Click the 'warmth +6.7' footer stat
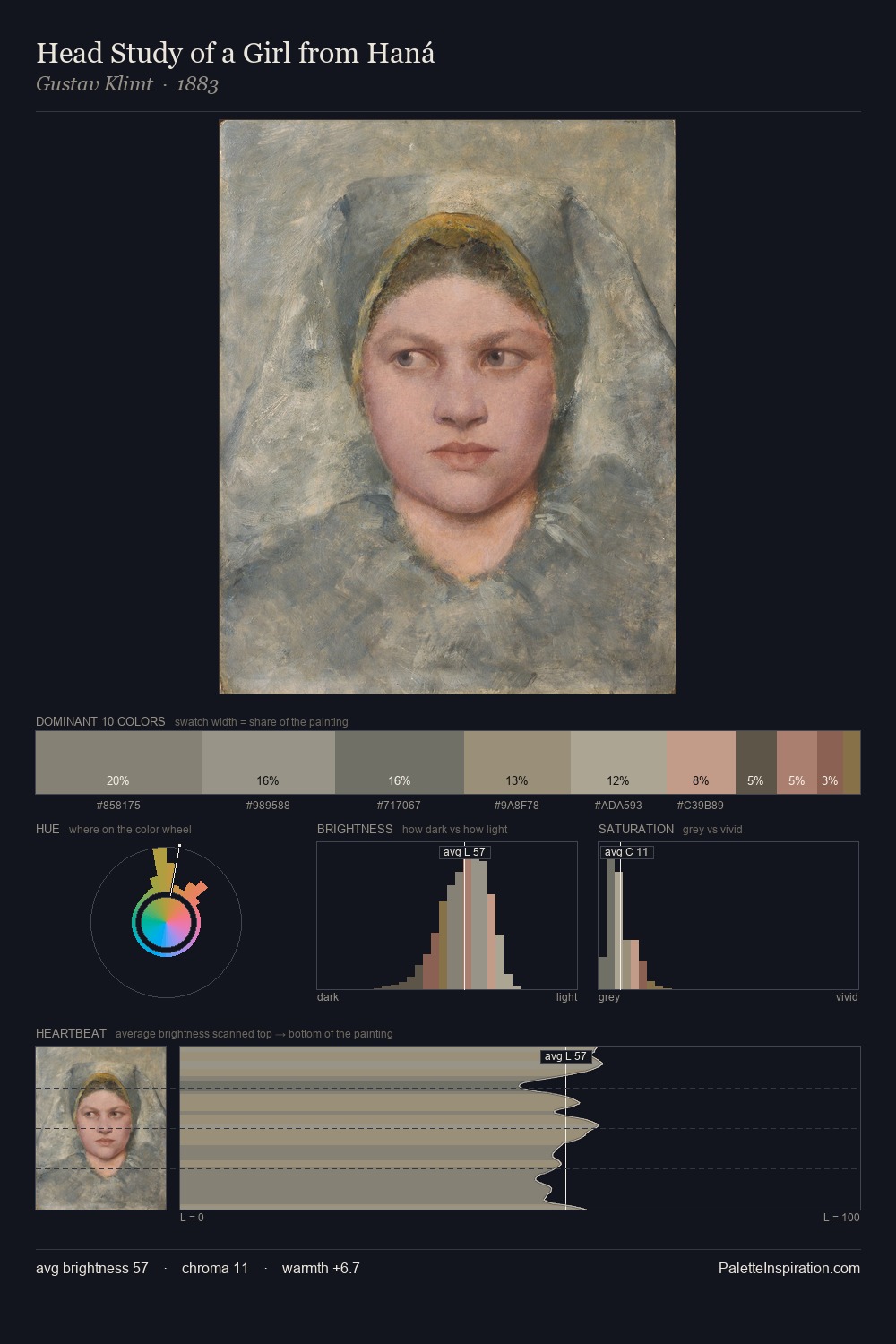 pos(321,1268)
